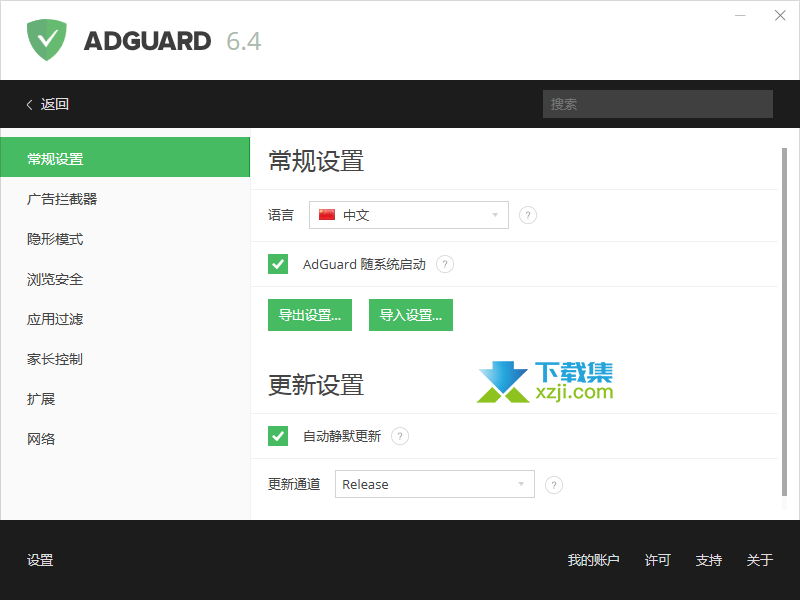Click the China flag icon in language box

click(327, 215)
